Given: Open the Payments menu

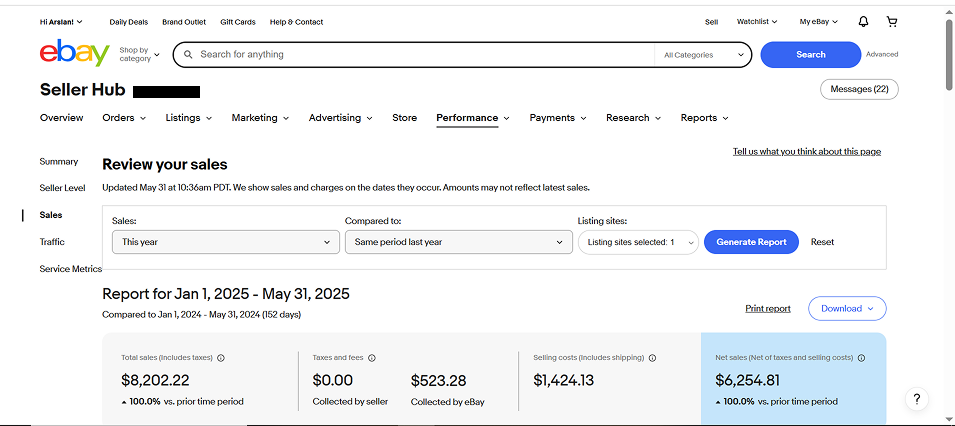Looking at the screenshot, I should pyautogui.click(x=558, y=118).
